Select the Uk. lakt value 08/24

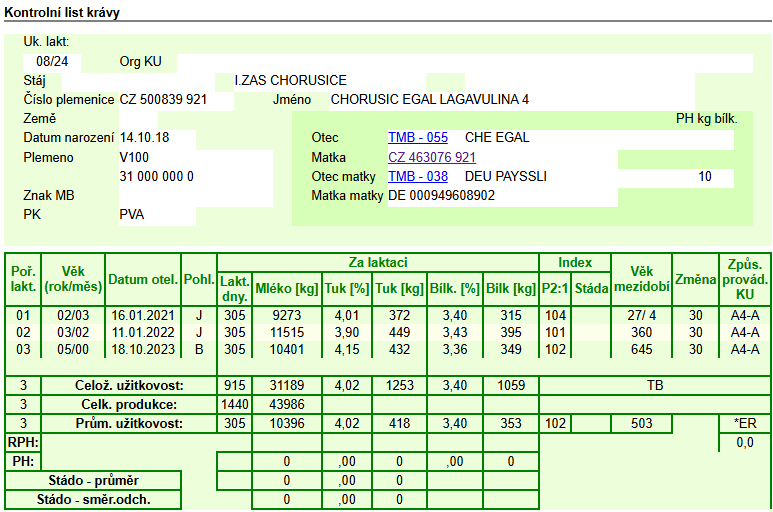[x=52, y=62]
